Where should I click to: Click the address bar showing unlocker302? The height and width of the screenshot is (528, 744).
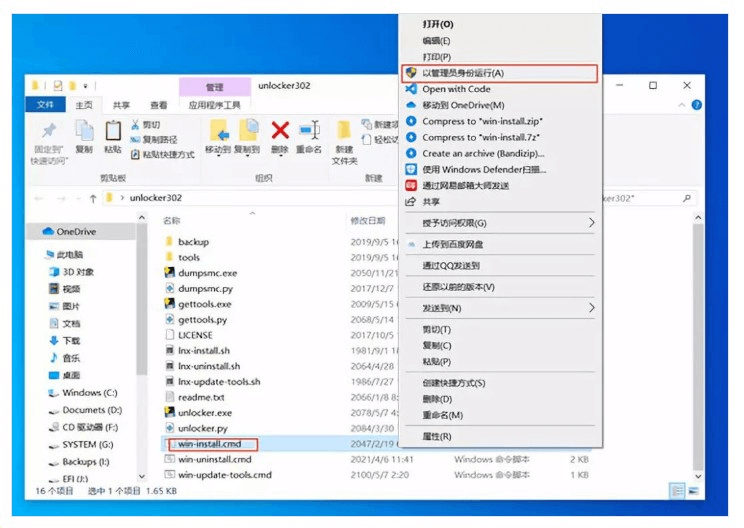coord(251,198)
